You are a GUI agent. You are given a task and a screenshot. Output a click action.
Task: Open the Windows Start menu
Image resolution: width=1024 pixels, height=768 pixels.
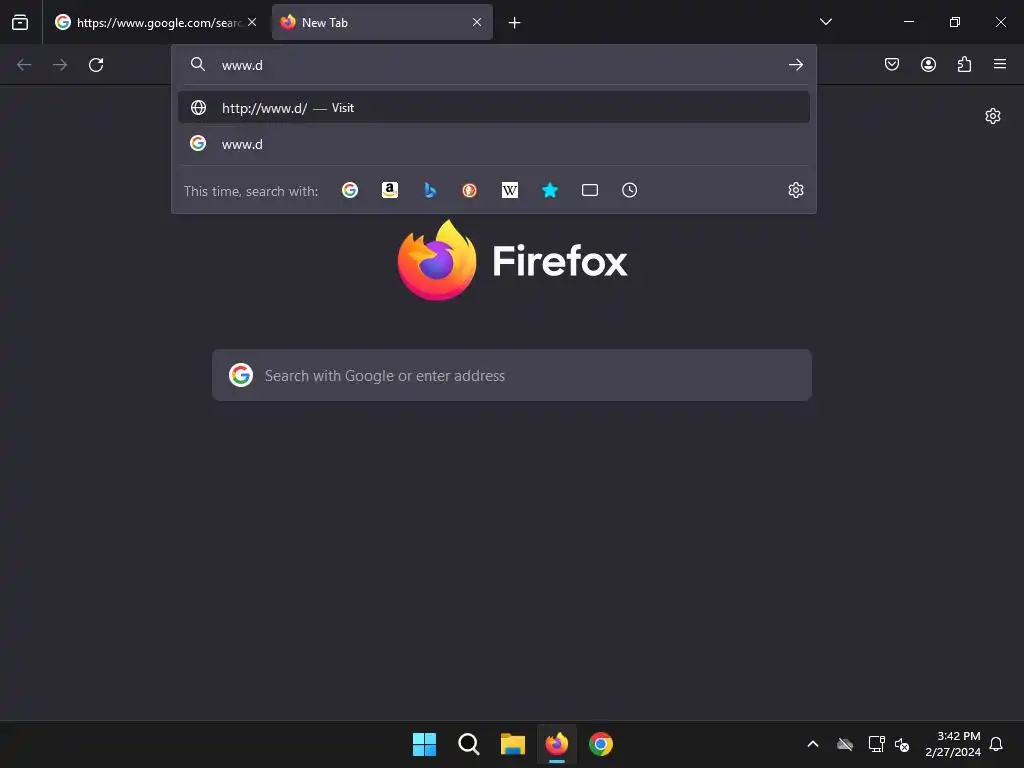click(x=424, y=744)
